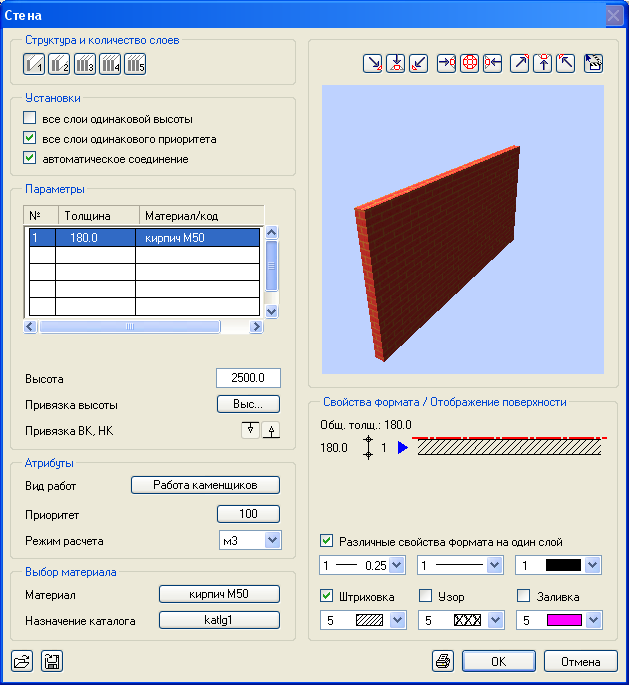
Task: Open the Режим расчета м3 dropdown
Action: [272, 540]
